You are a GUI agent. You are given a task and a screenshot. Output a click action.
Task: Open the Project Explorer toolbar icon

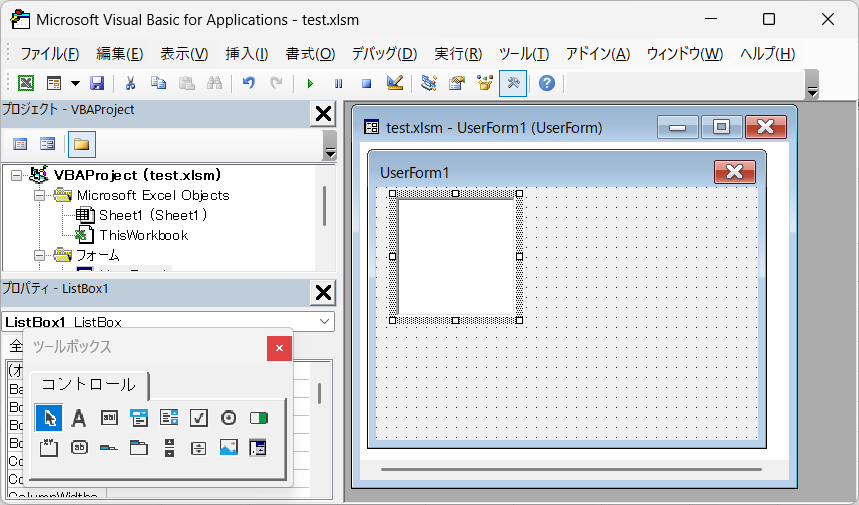tap(428, 83)
